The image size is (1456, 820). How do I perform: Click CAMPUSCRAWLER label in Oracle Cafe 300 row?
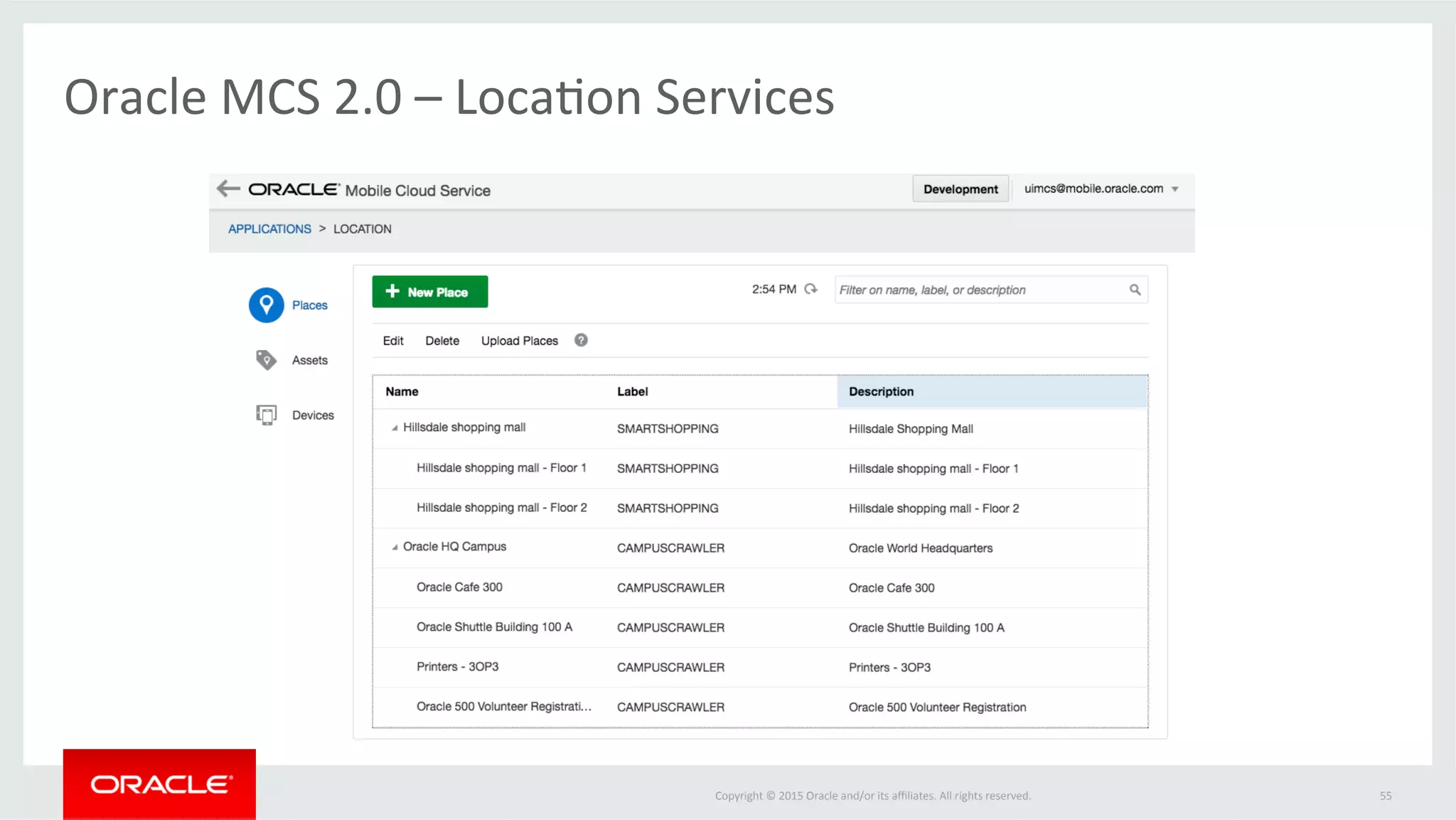670,587
